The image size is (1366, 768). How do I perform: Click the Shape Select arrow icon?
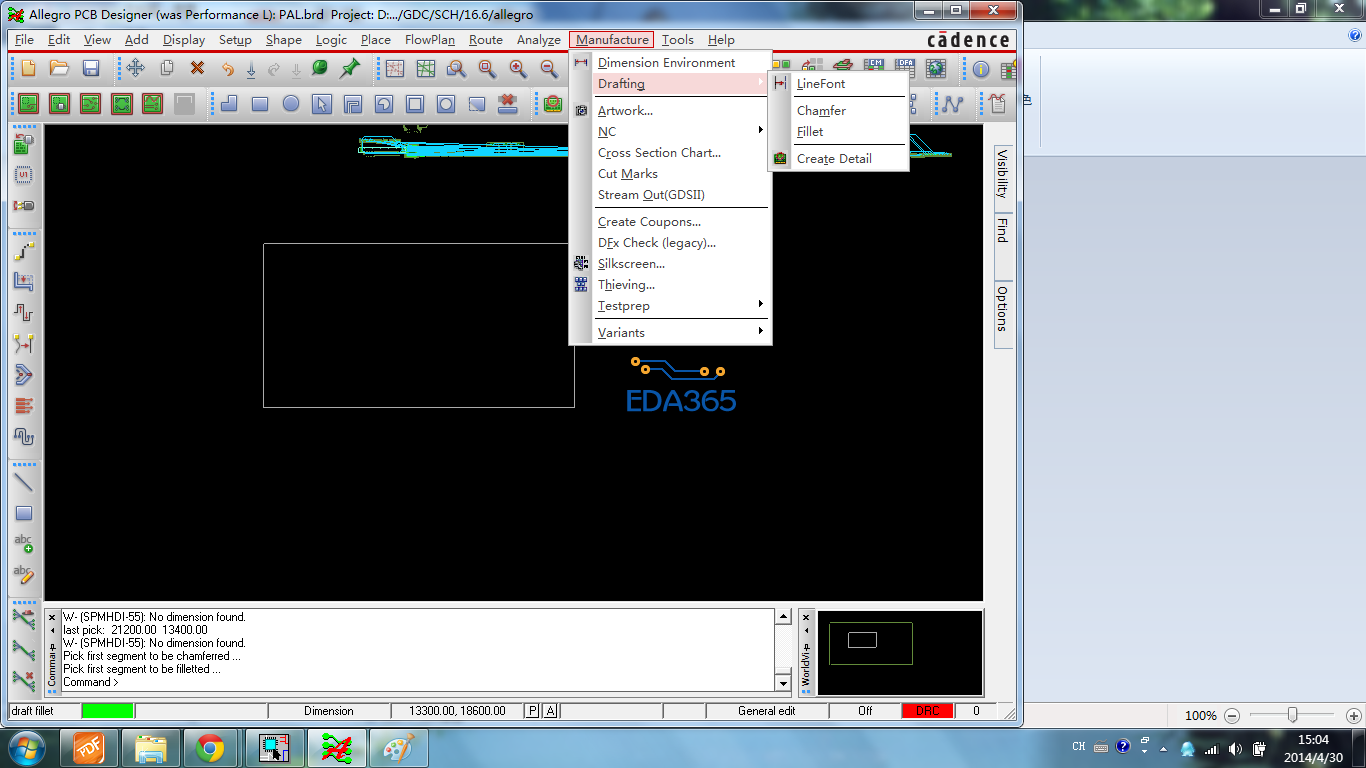point(321,103)
